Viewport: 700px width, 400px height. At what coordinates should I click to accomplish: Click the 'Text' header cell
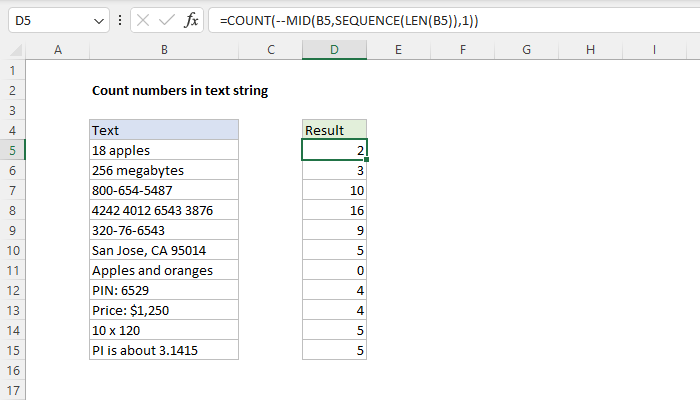[163, 130]
